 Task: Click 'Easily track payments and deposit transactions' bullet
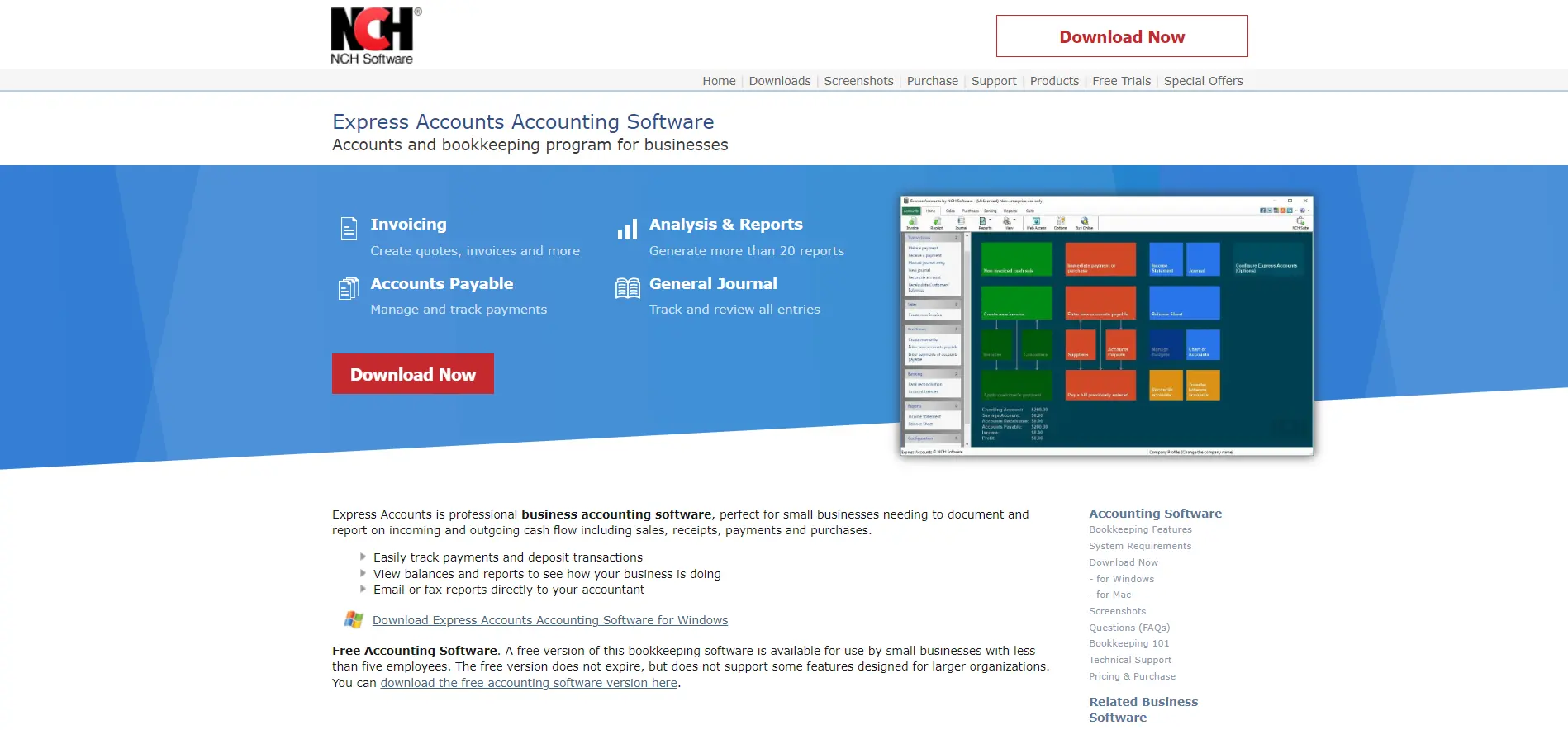pos(508,557)
